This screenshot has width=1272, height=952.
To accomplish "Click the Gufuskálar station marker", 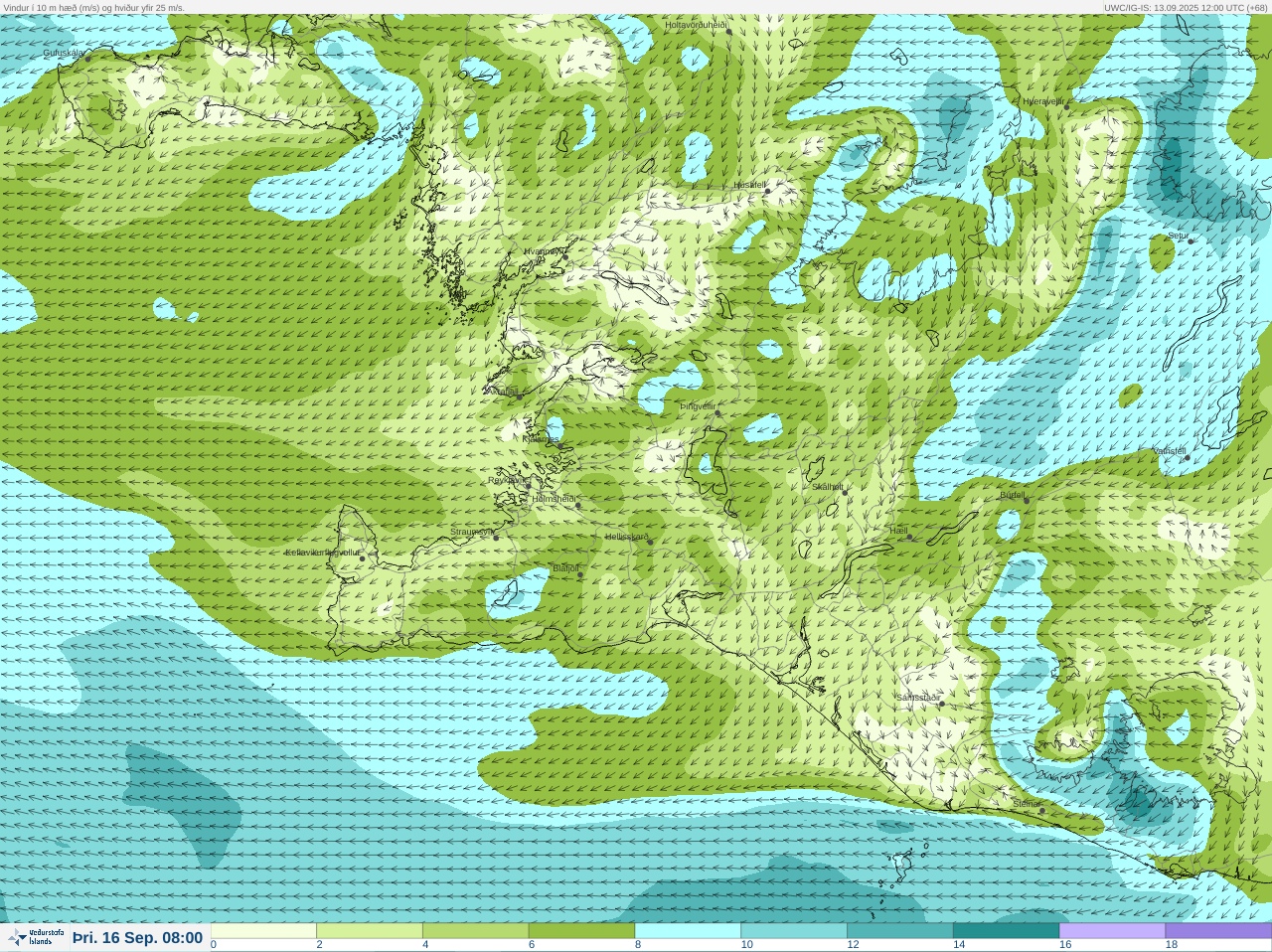I will tap(87, 59).
